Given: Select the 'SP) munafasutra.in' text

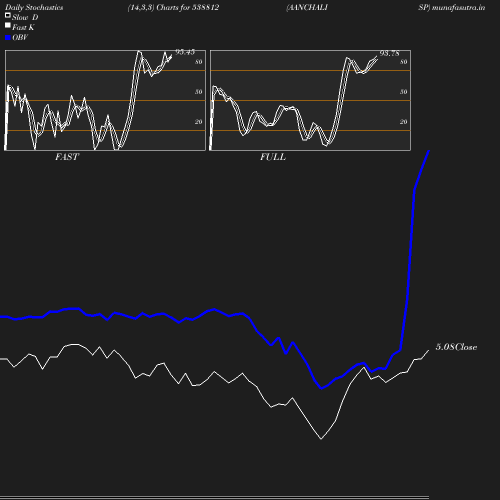Looking at the screenshot, I should pos(452,8).
